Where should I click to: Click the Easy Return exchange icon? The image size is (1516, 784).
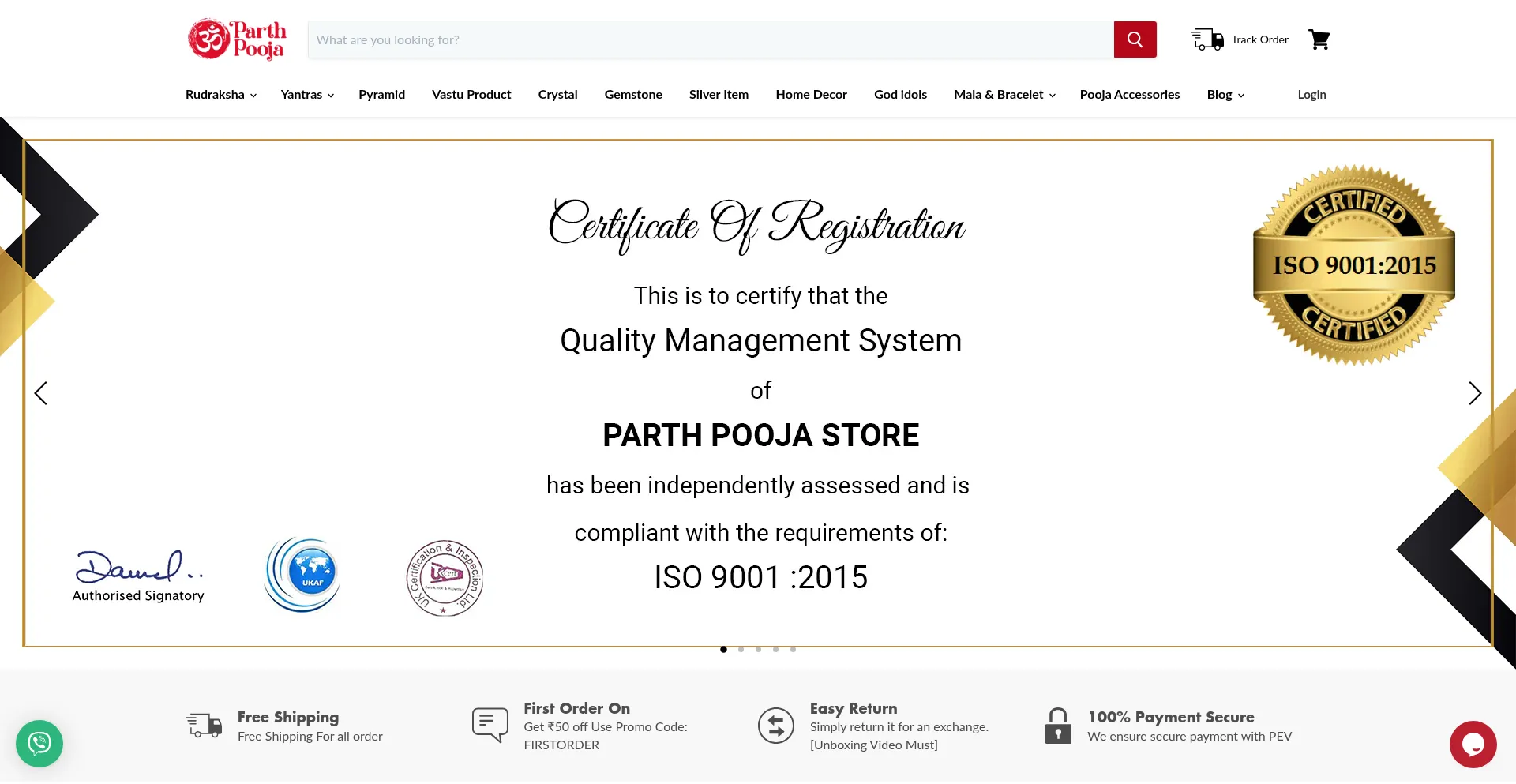coord(776,725)
